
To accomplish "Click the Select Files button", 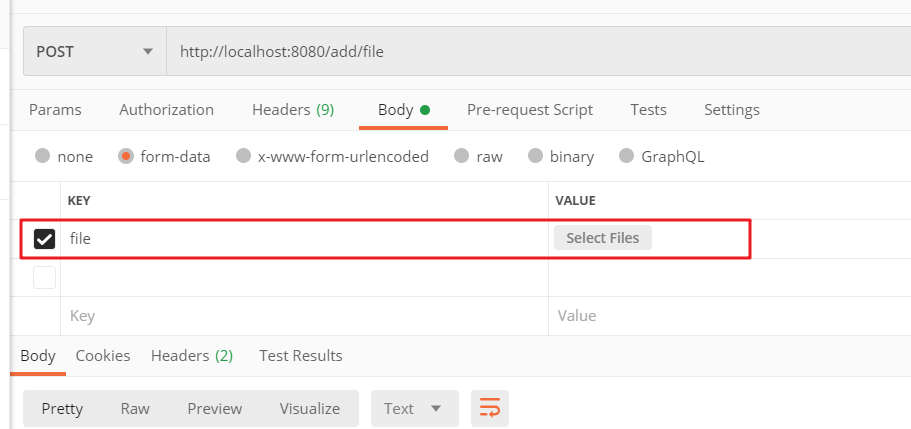I will [x=602, y=238].
